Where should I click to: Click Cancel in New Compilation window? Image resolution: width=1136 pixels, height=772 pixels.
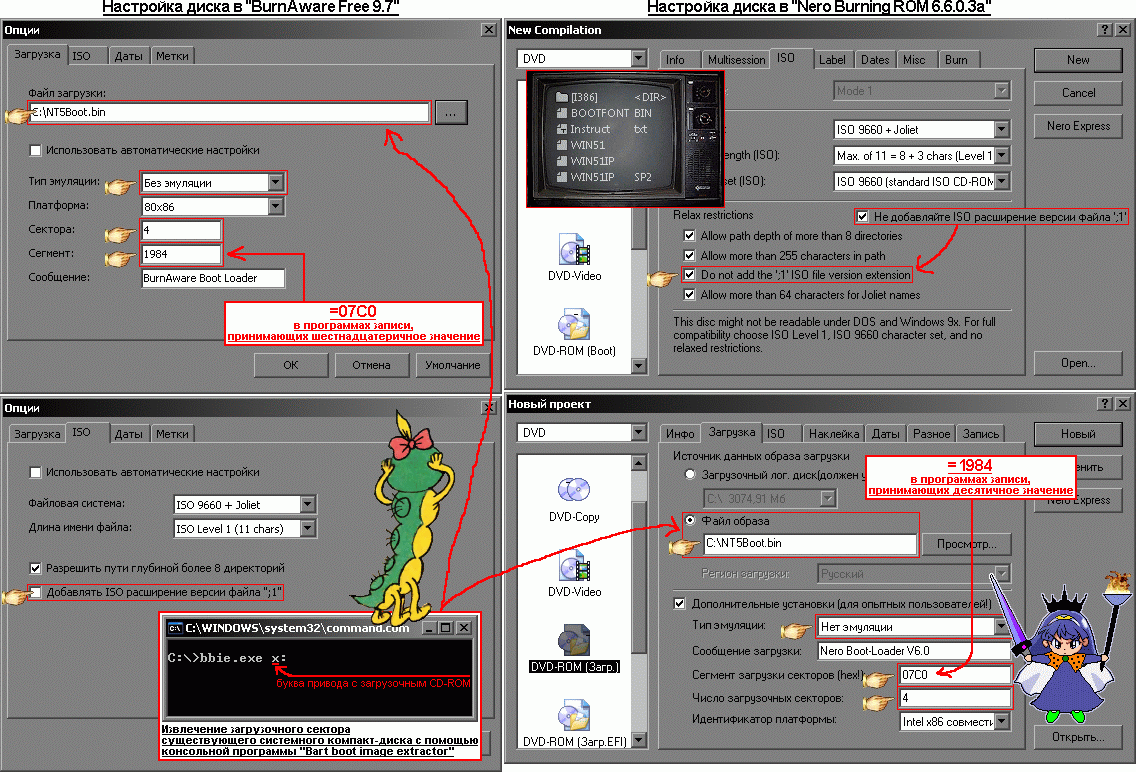click(1078, 93)
